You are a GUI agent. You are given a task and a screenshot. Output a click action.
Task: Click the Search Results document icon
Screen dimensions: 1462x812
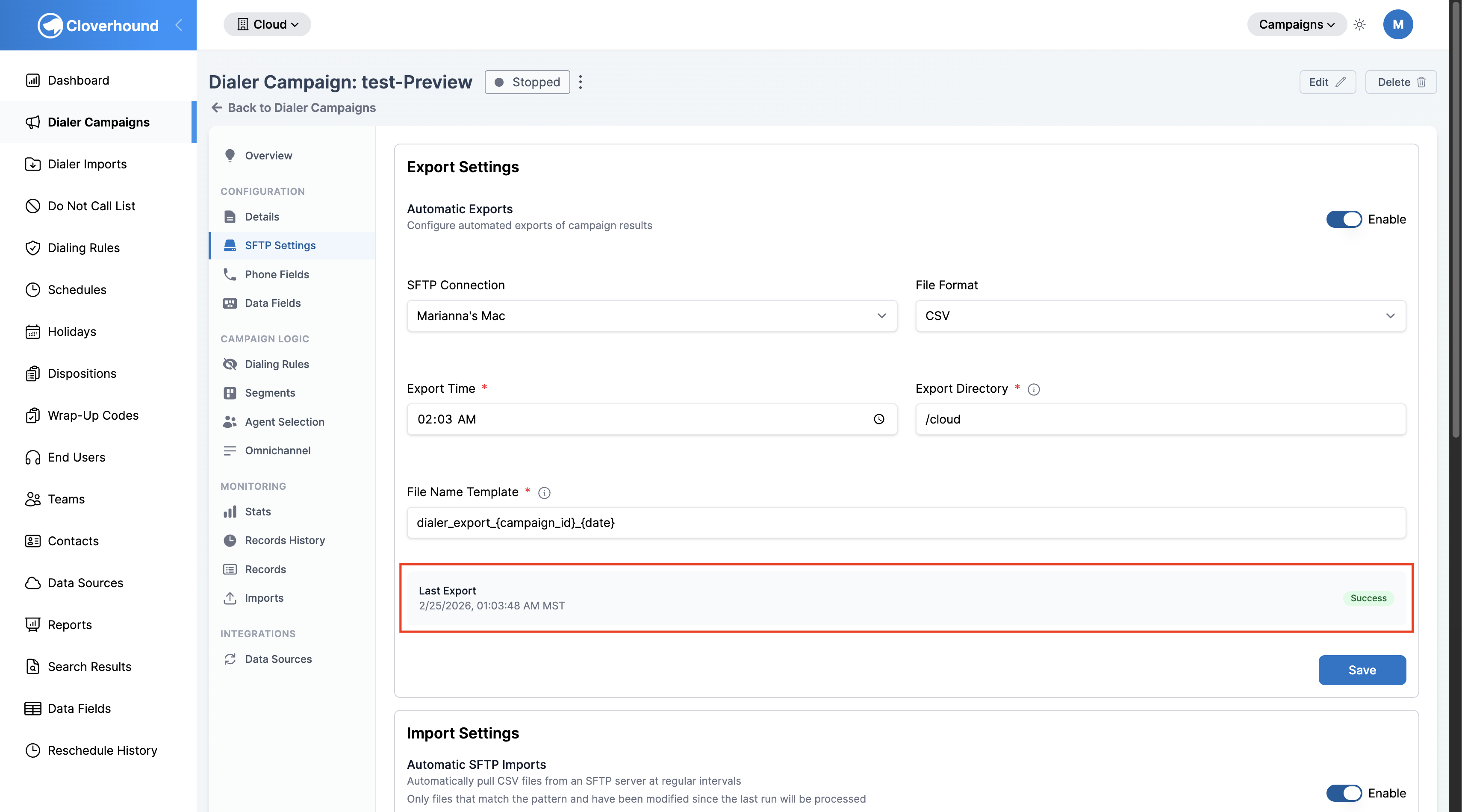point(33,667)
